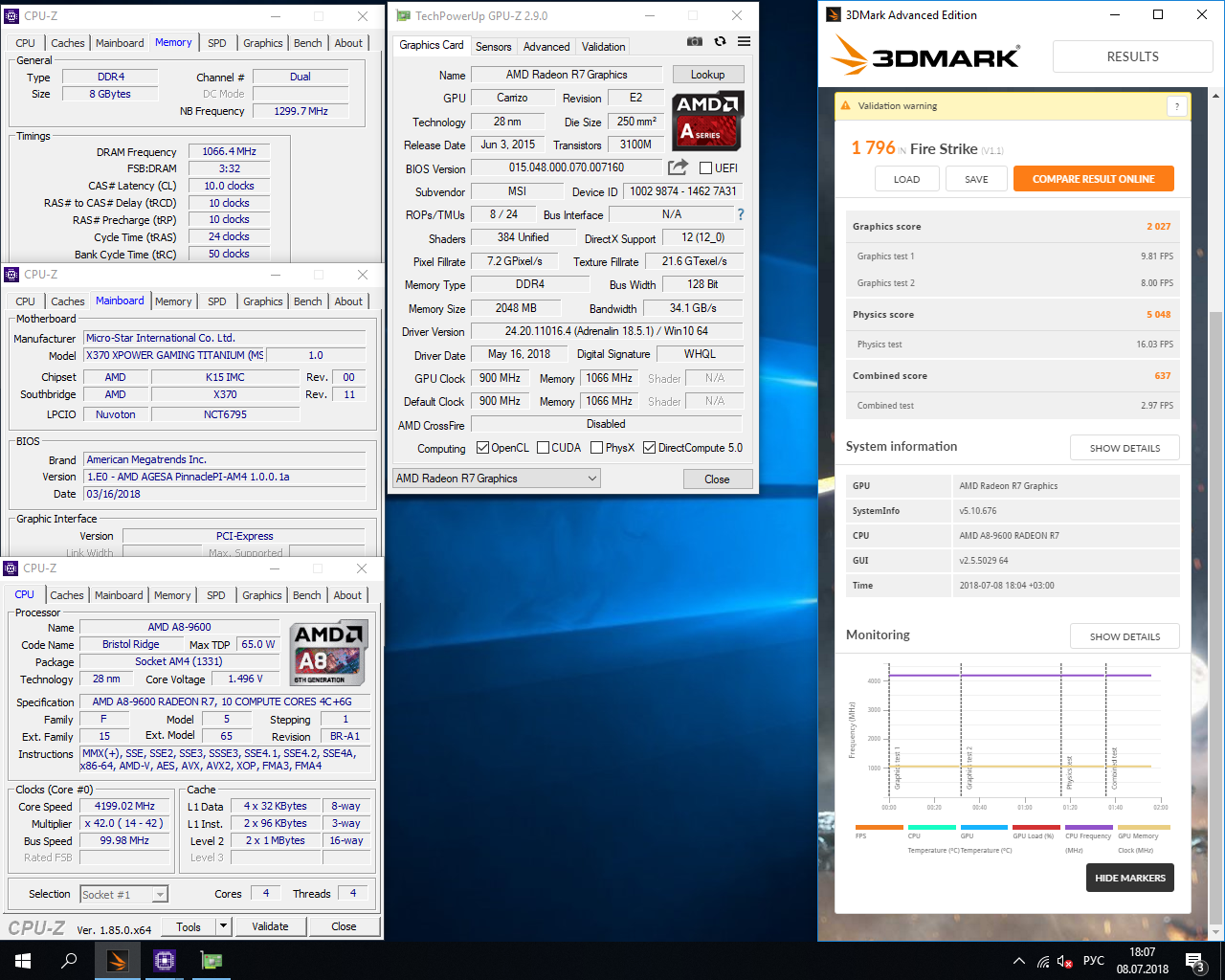1225x980 pixels.
Task: Click the CPU-Z Validate button
Action: click(x=270, y=926)
